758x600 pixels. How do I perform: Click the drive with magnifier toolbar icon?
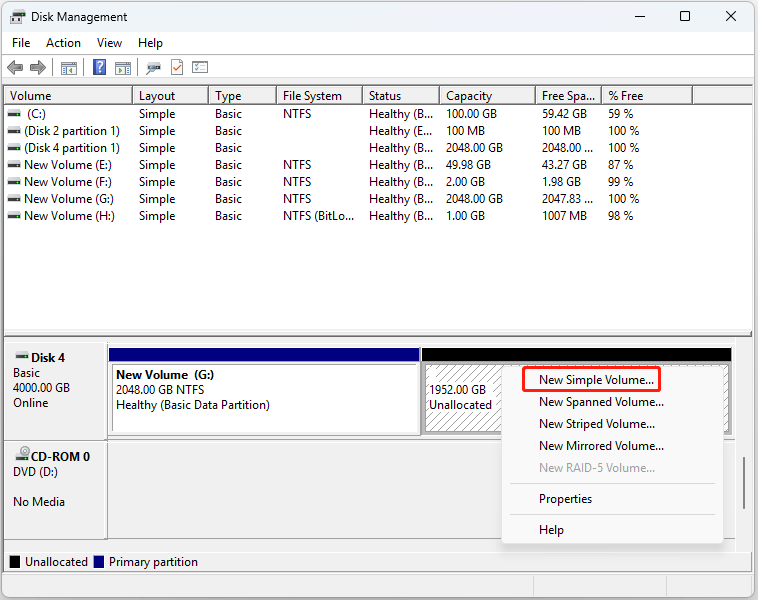(153, 68)
